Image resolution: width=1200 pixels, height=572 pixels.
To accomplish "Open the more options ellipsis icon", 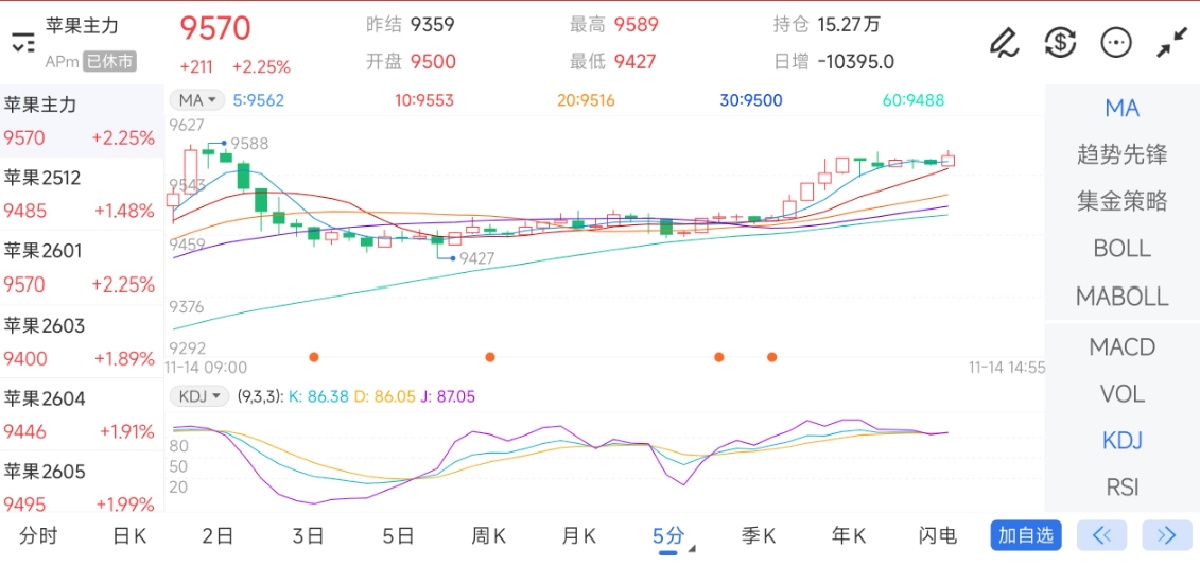I will click(1116, 42).
